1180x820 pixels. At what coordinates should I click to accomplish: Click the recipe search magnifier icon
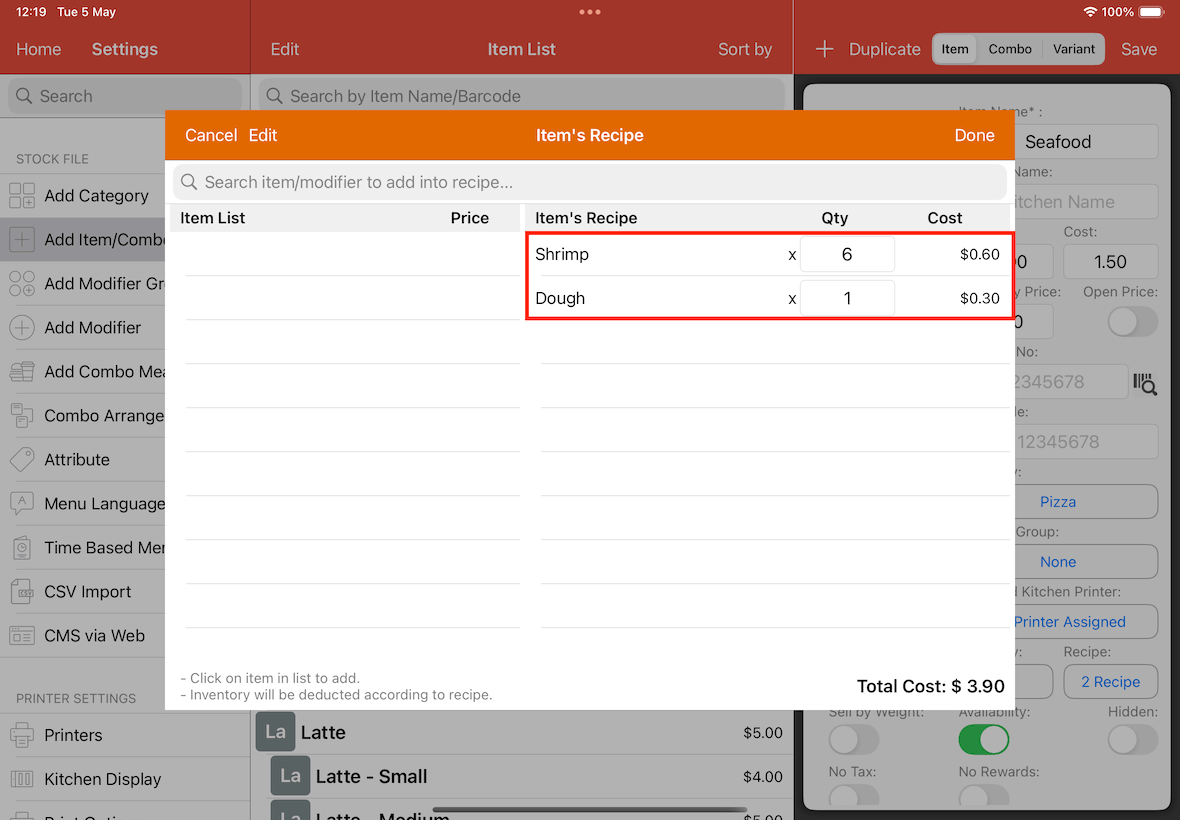[189, 182]
